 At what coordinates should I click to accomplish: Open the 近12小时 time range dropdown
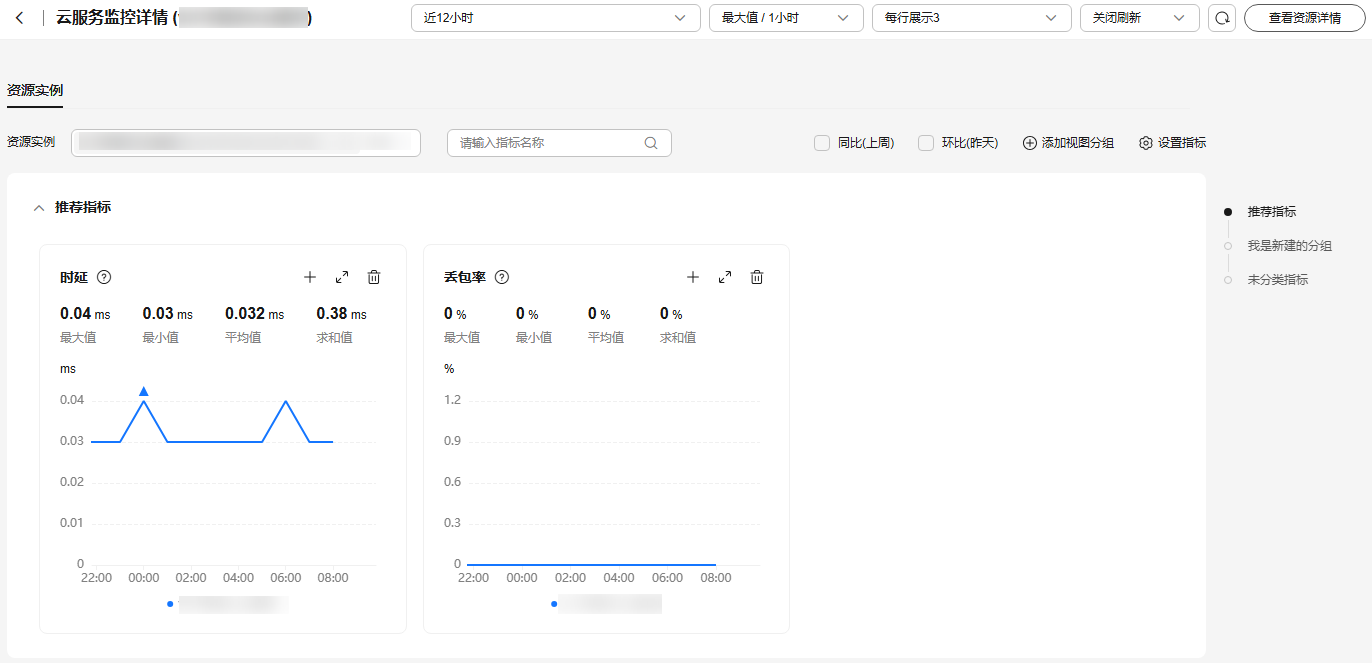(555, 18)
